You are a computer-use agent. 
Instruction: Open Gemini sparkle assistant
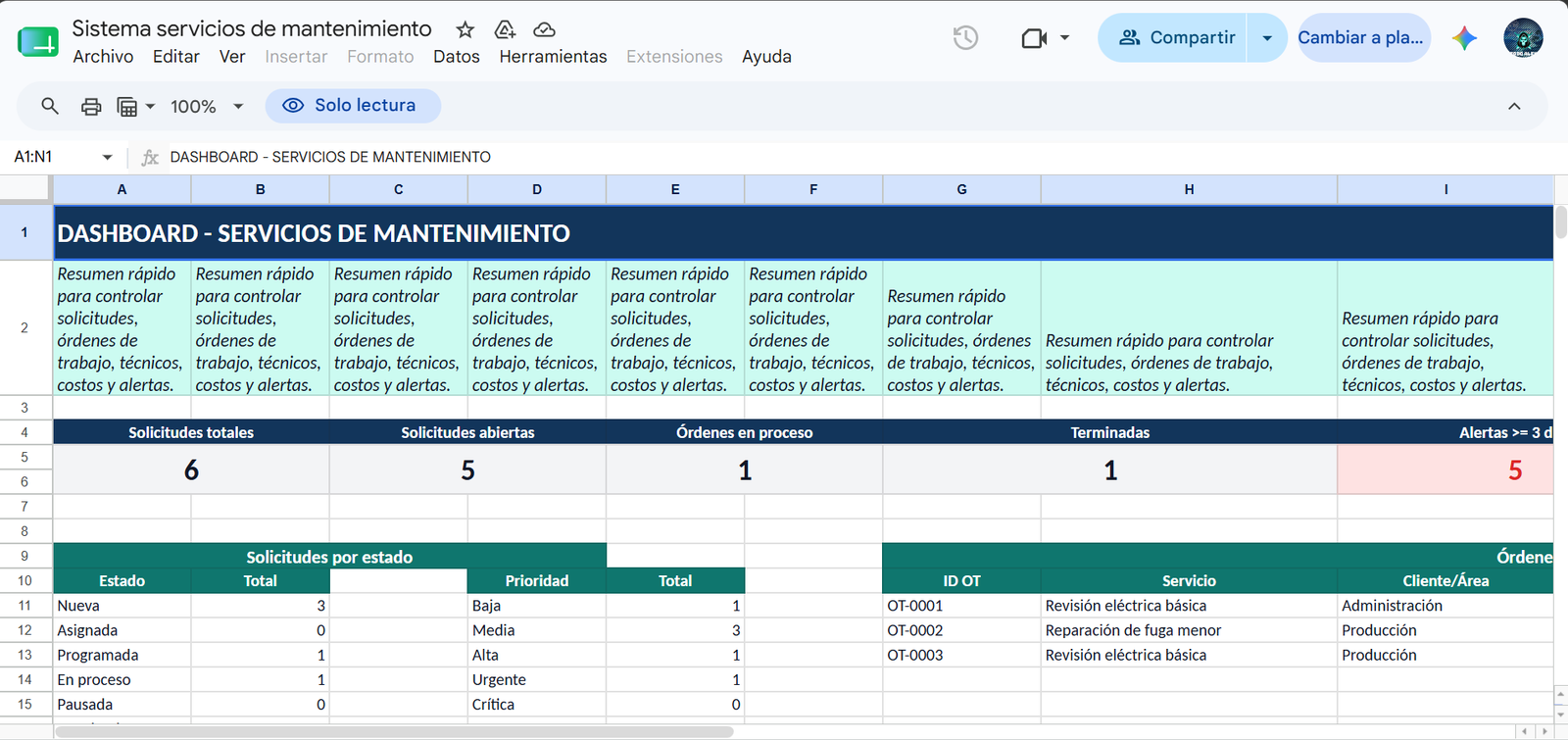click(1464, 38)
